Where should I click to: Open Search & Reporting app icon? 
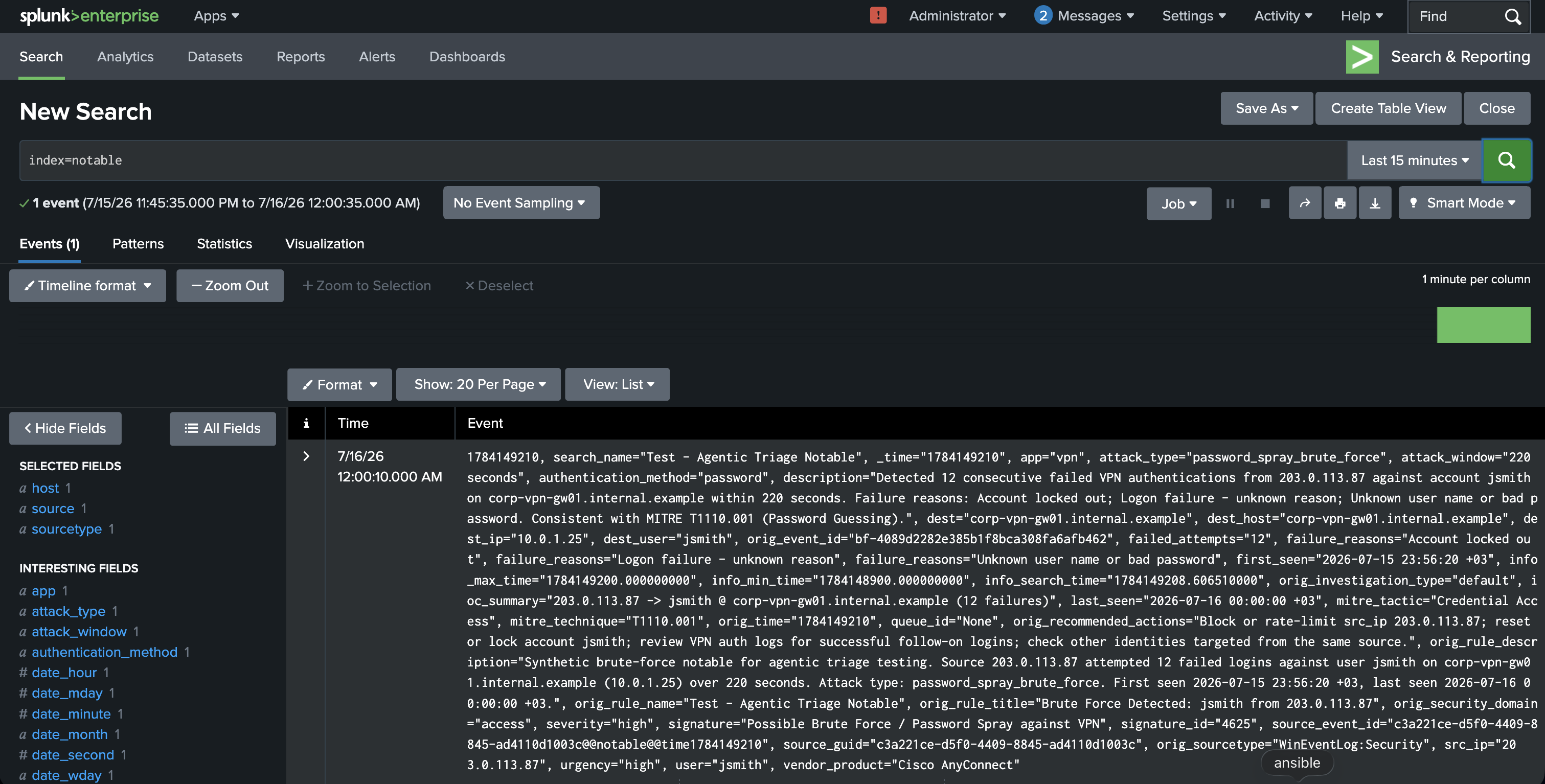pos(1362,57)
